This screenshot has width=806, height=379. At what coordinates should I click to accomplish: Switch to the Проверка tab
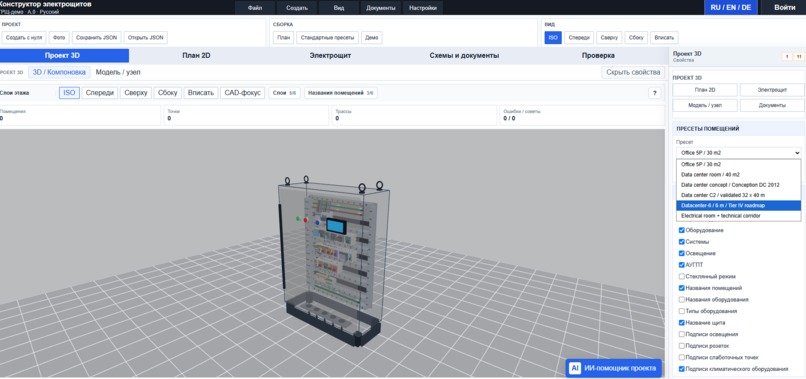click(598, 56)
